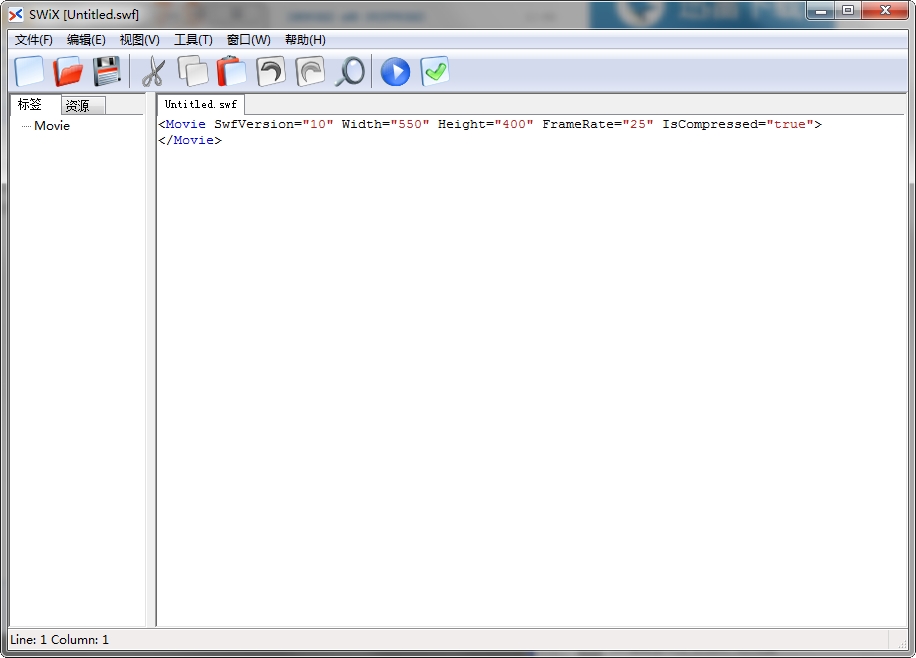Save the file with floppy disk icon

(x=107, y=72)
